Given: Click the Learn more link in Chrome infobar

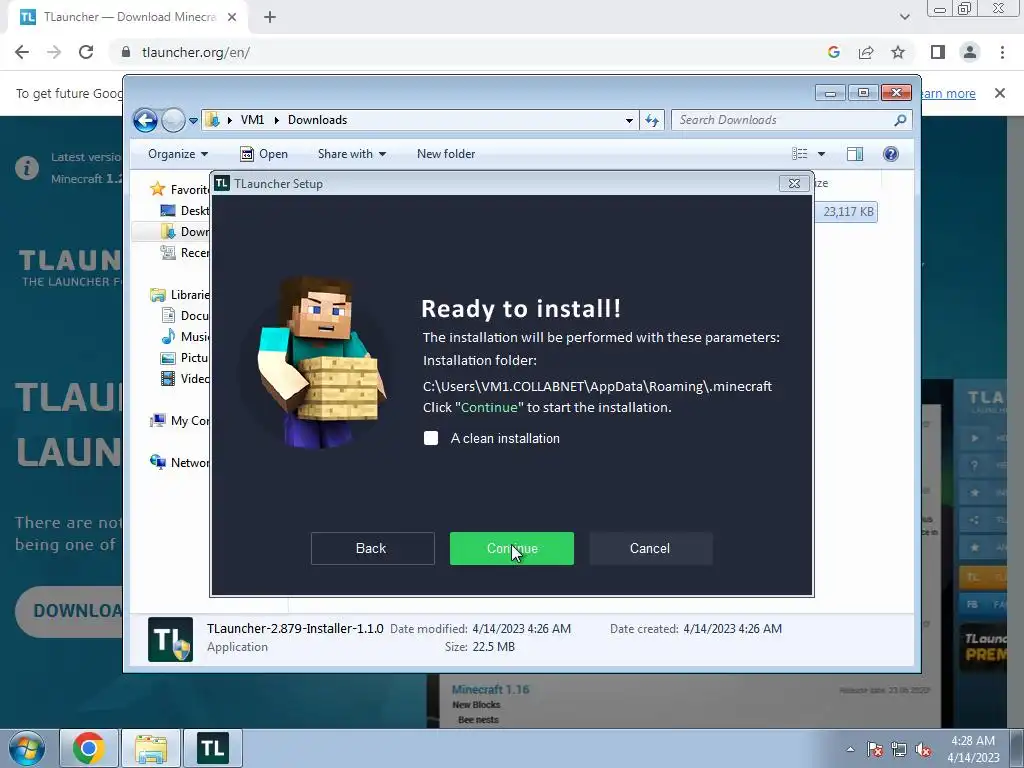Looking at the screenshot, I should pyautogui.click(x=948, y=93).
